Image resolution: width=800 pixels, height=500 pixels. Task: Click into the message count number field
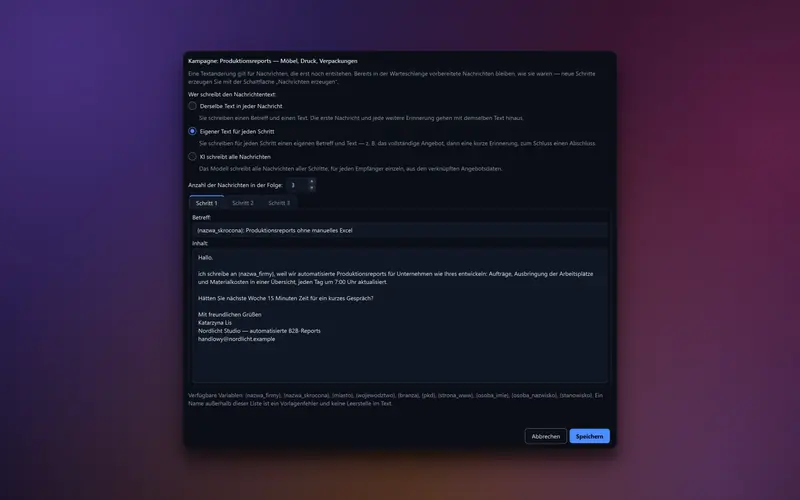(297, 185)
